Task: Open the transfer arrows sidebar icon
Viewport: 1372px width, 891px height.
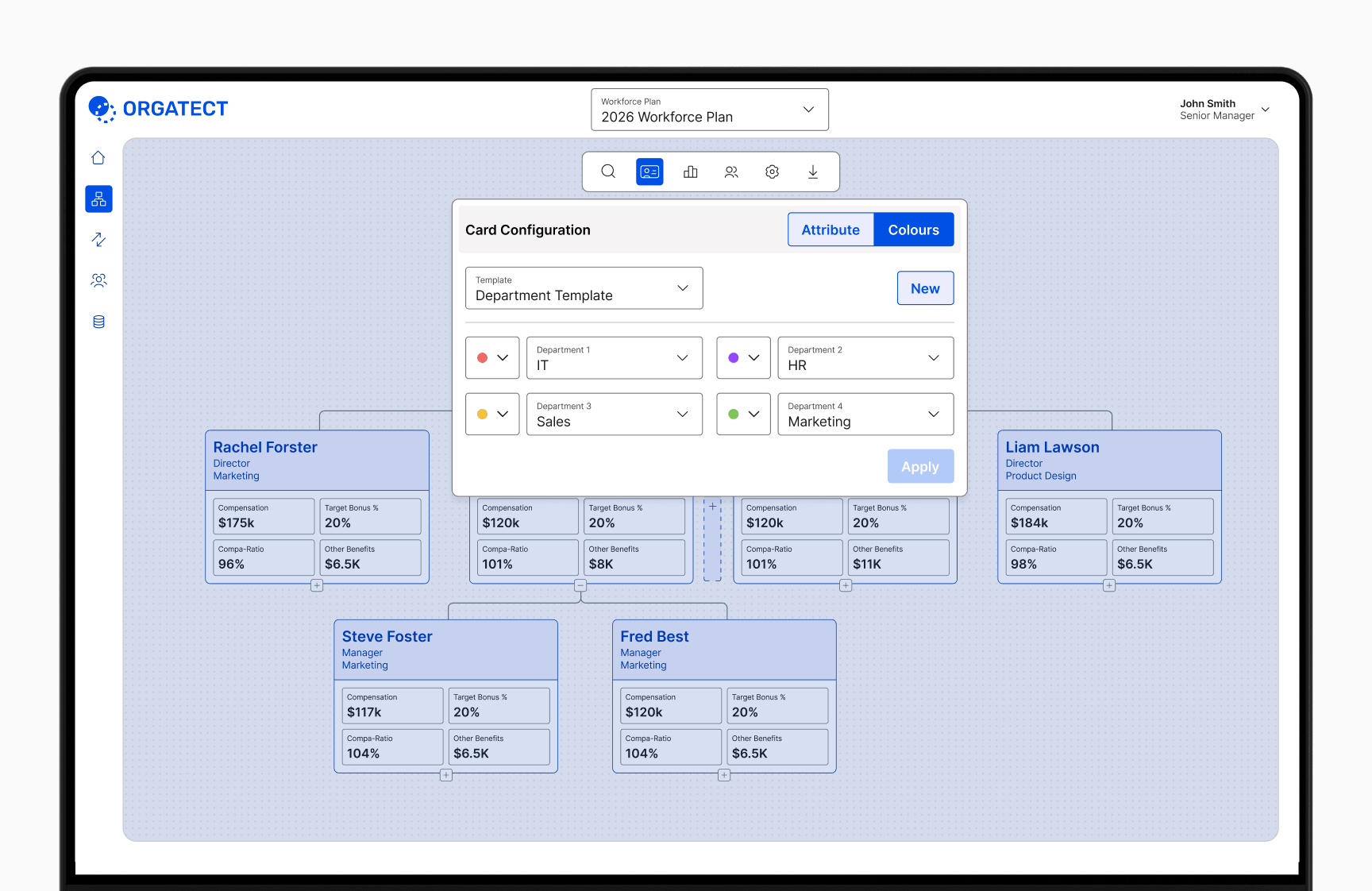Action: click(98, 239)
